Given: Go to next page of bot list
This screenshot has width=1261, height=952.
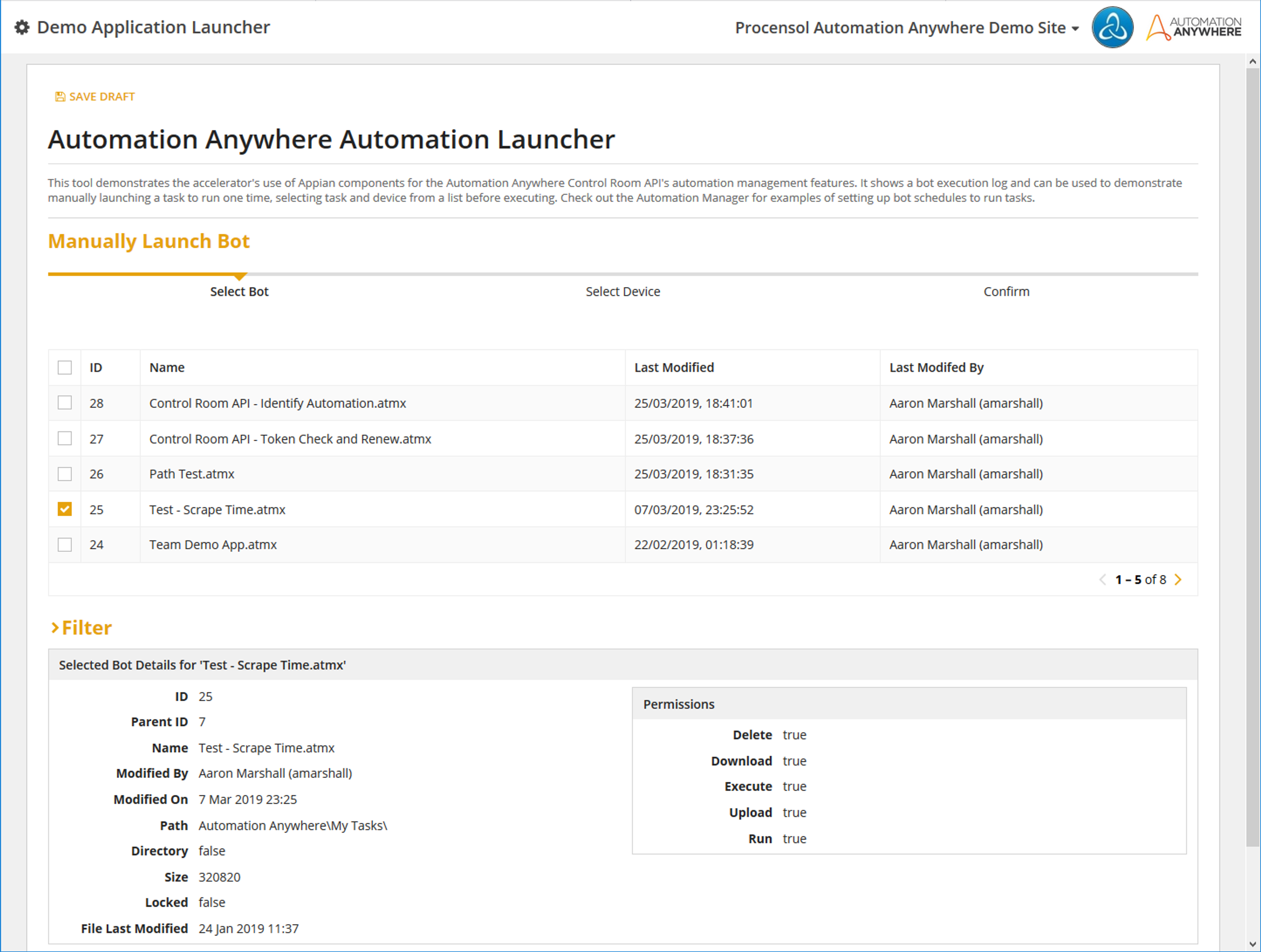Looking at the screenshot, I should (1178, 580).
